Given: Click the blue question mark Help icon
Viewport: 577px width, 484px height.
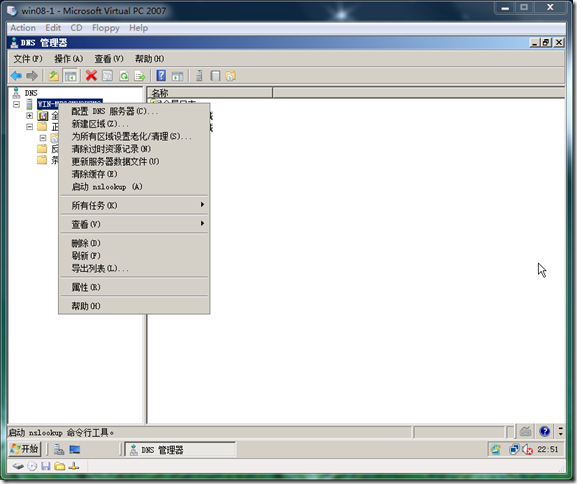Looking at the screenshot, I should click(x=161, y=76).
